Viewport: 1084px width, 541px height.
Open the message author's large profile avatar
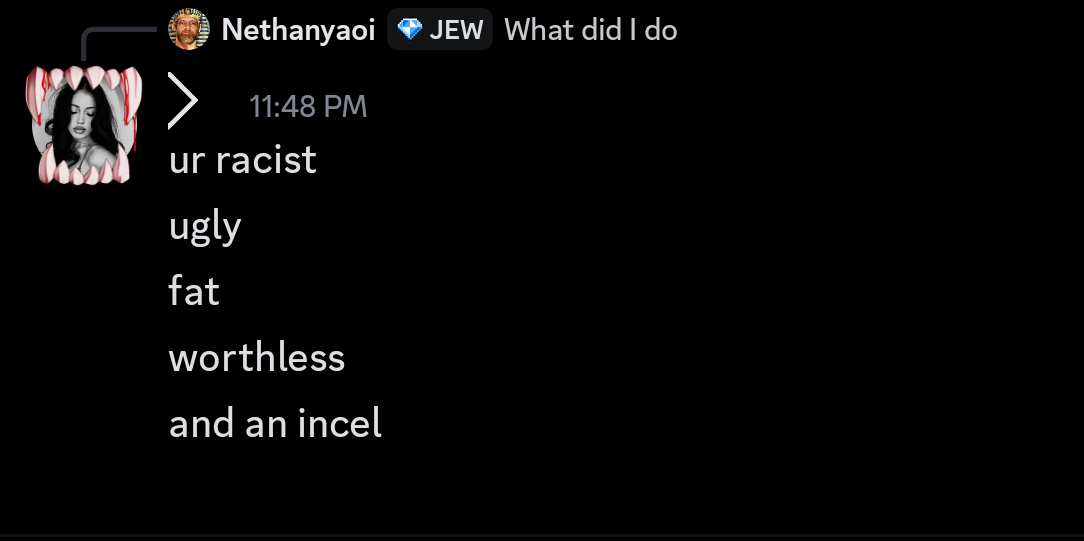(x=84, y=120)
